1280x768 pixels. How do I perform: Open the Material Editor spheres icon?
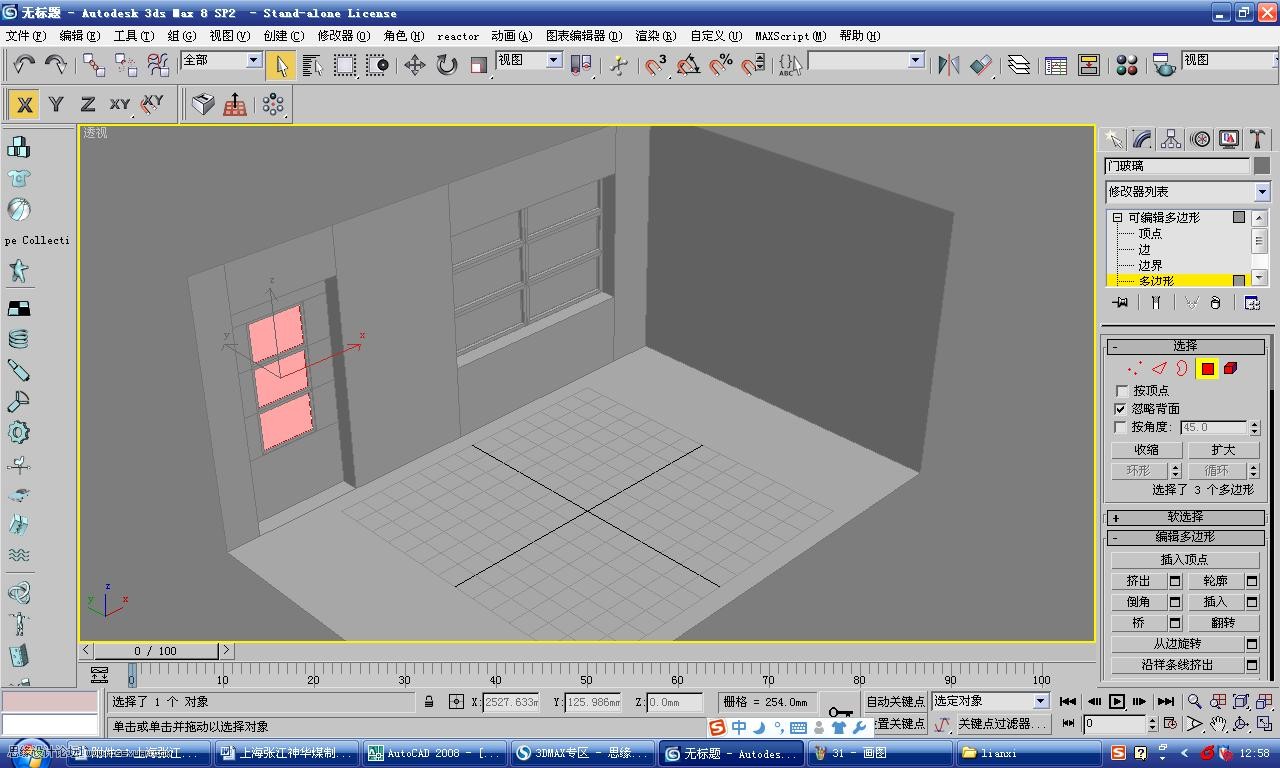[x=1127, y=65]
